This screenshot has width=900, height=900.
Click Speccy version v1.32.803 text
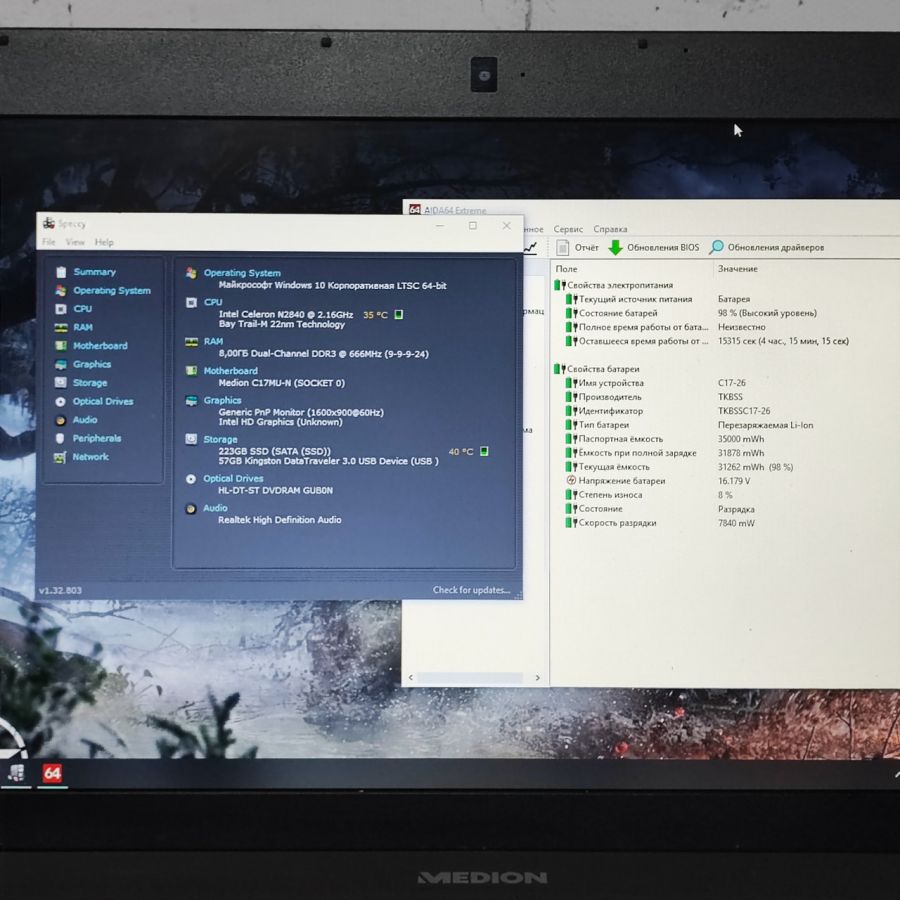(x=60, y=591)
